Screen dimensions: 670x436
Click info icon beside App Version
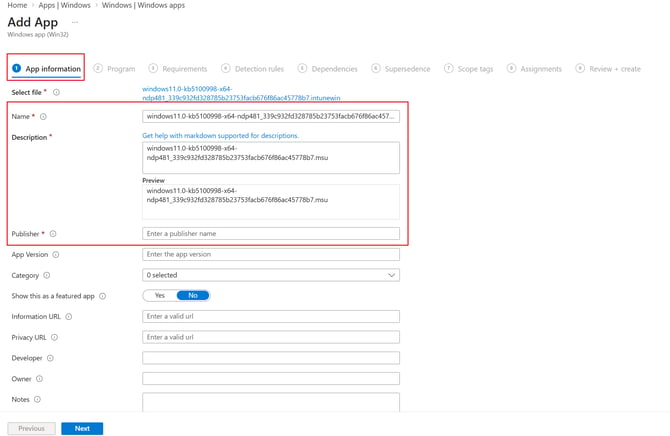coord(56,255)
